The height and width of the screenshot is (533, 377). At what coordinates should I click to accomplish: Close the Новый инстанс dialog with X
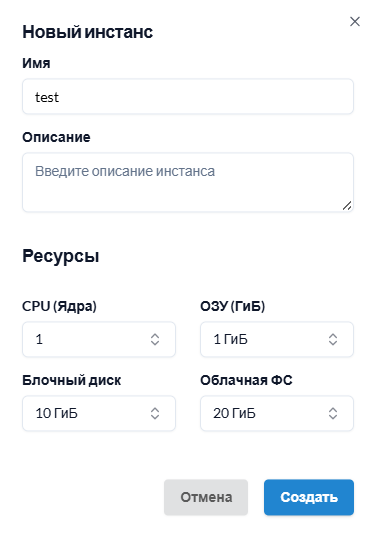coord(355,21)
